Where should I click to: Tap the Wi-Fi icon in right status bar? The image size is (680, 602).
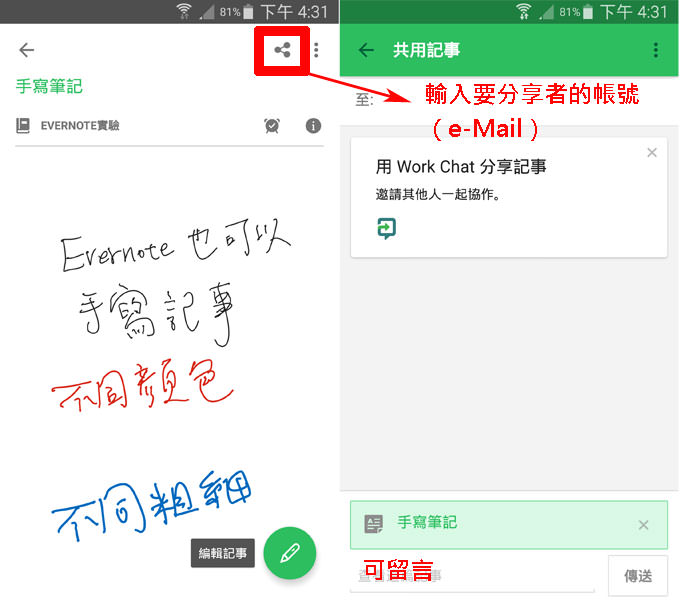point(524,12)
